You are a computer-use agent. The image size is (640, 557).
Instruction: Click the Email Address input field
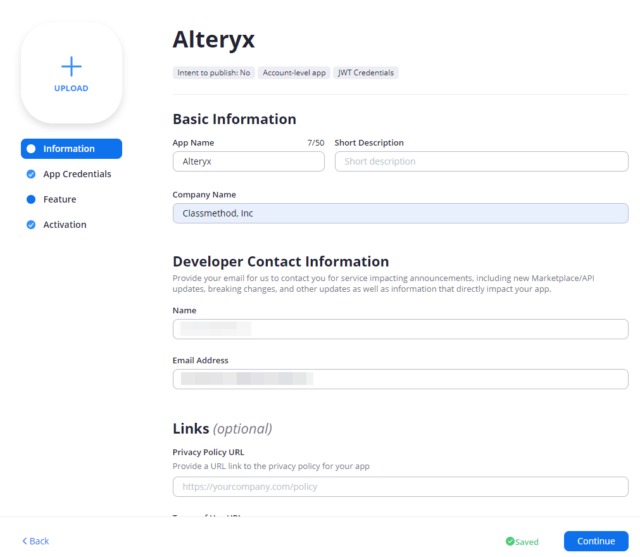tap(400, 379)
